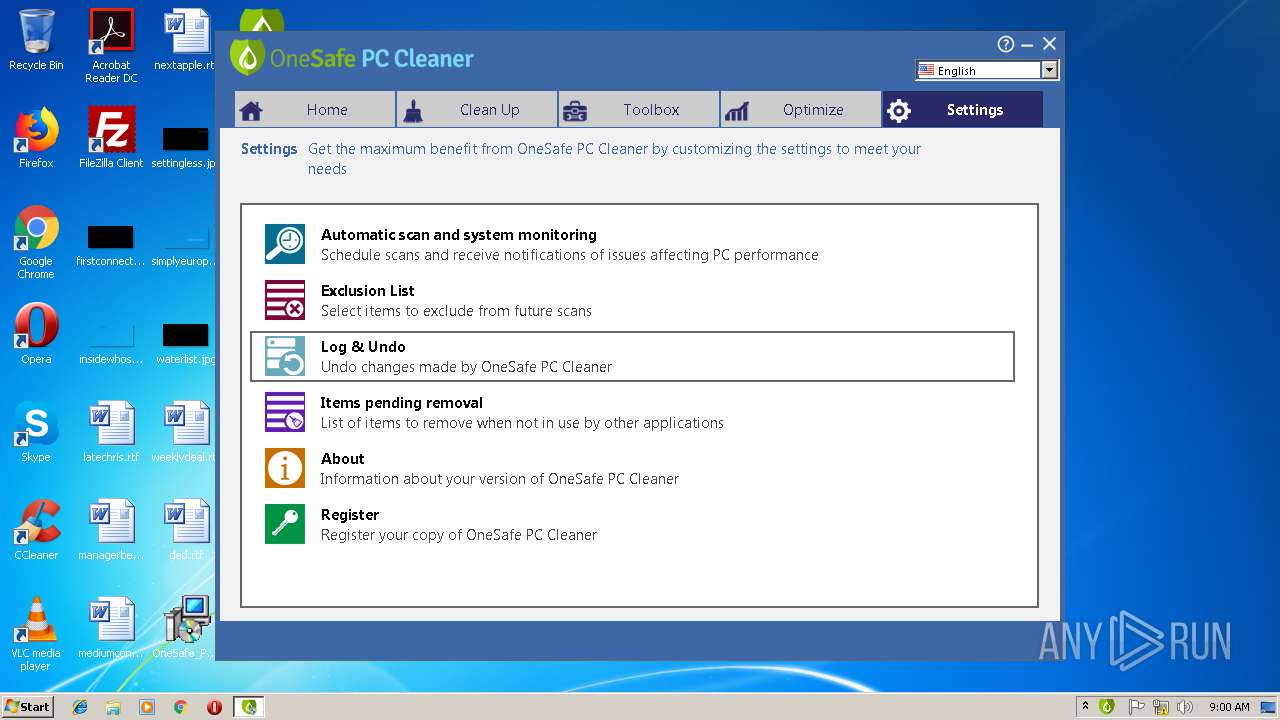Open Items pending removal list

632,412
